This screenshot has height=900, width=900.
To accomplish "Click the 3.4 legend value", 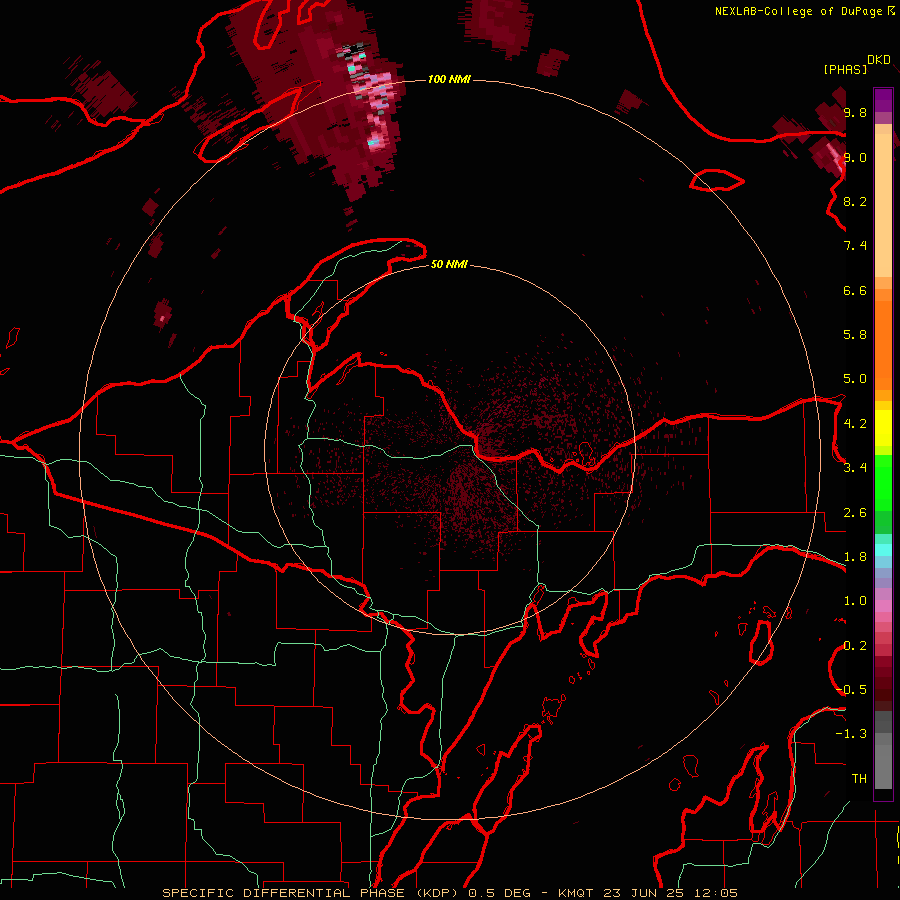I will [x=855, y=468].
